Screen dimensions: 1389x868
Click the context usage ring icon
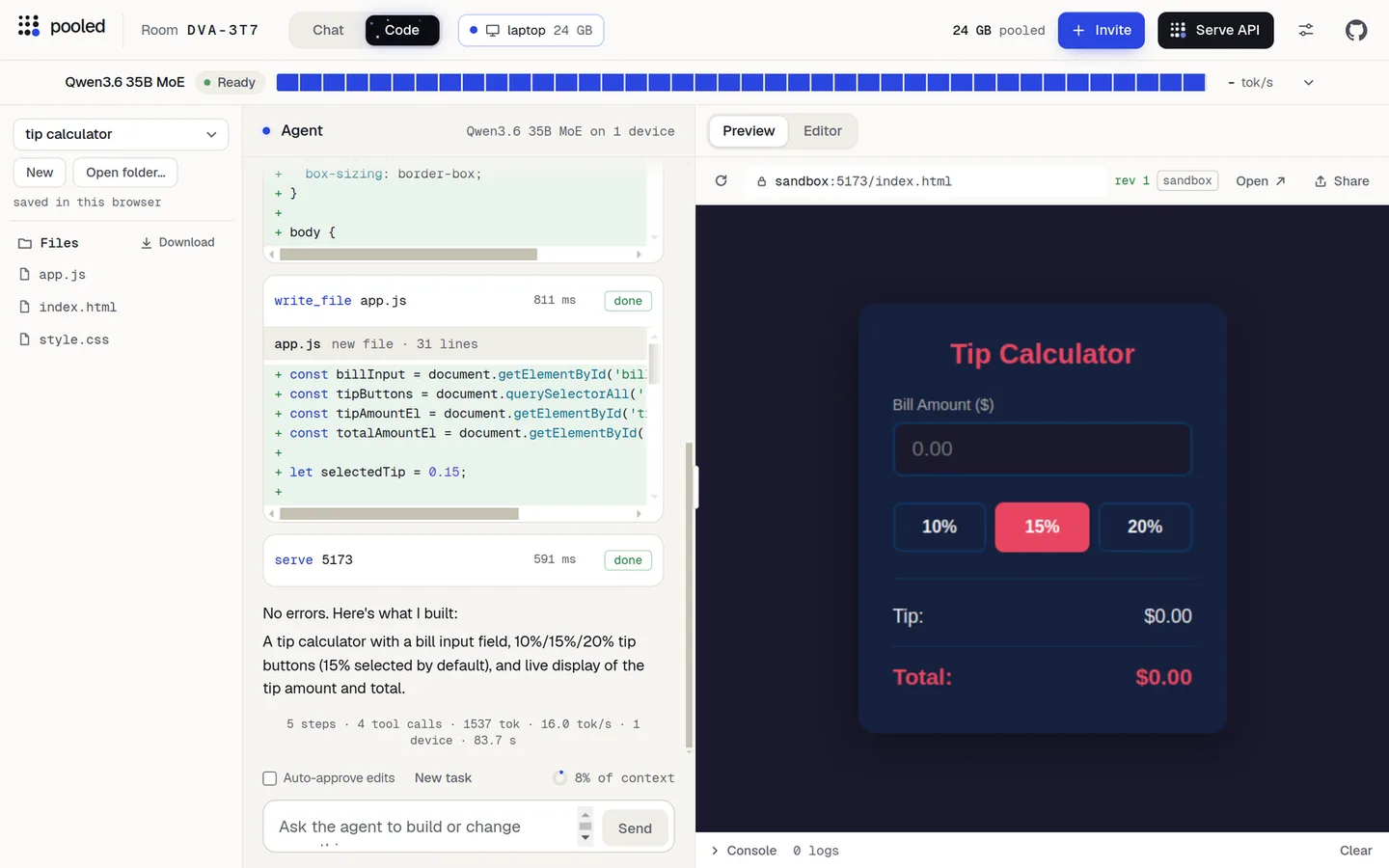coord(559,777)
